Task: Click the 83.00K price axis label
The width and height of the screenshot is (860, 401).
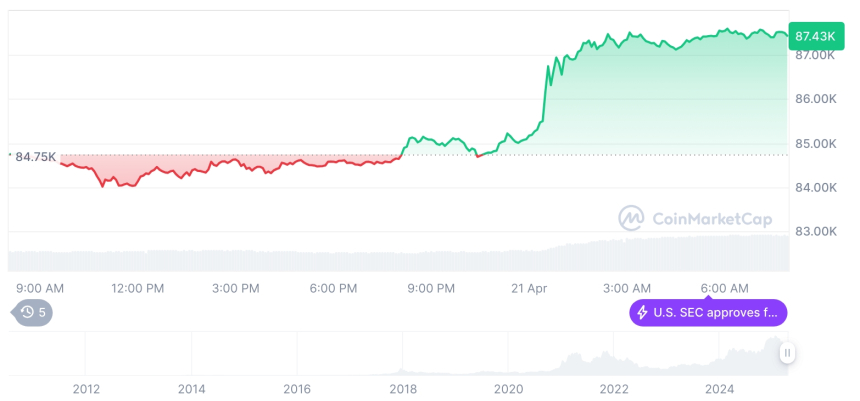Action: click(x=815, y=231)
